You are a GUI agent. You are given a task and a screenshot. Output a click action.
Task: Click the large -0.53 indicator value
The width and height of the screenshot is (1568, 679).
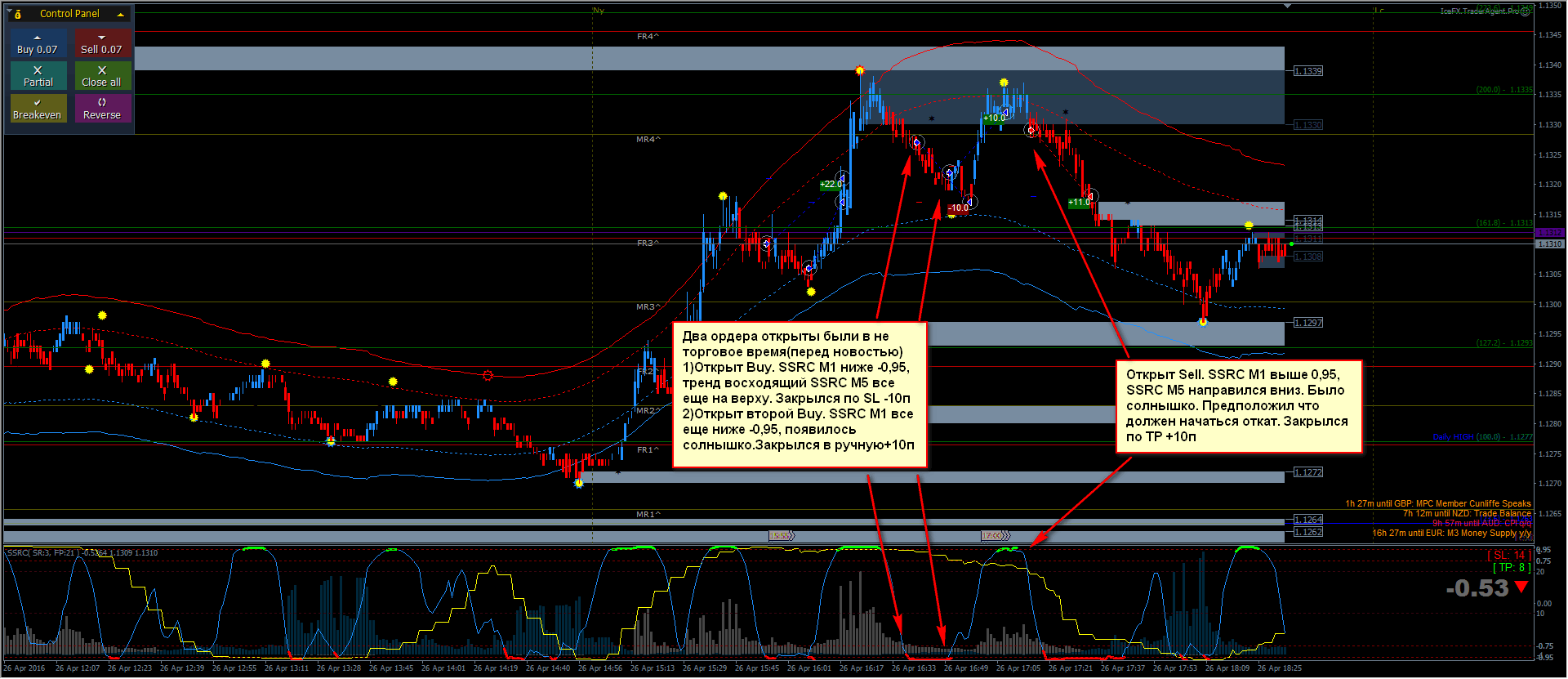tap(1477, 588)
